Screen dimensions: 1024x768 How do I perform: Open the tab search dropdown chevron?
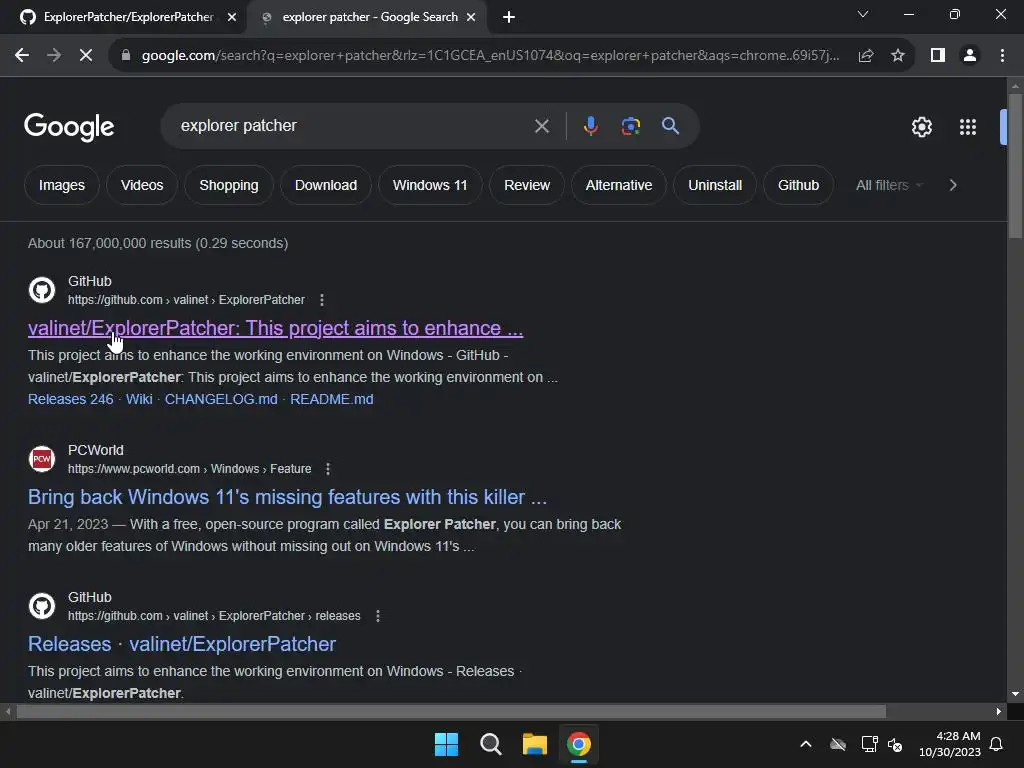[x=863, y=14]
